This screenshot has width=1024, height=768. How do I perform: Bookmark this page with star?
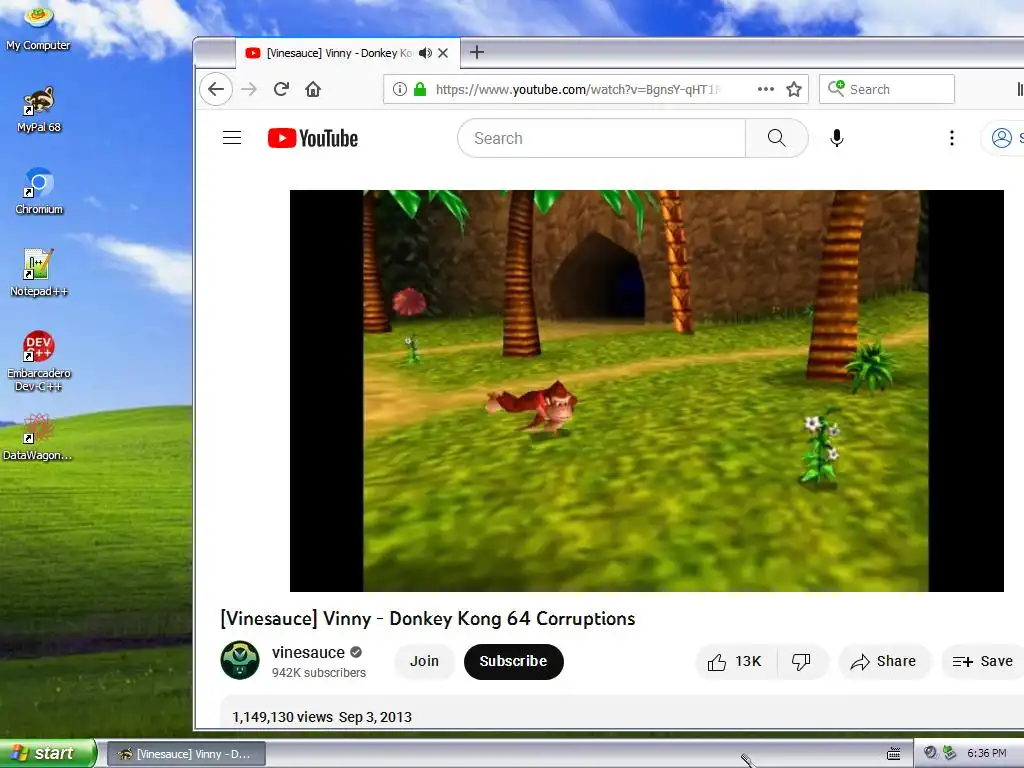pos(793,89)
